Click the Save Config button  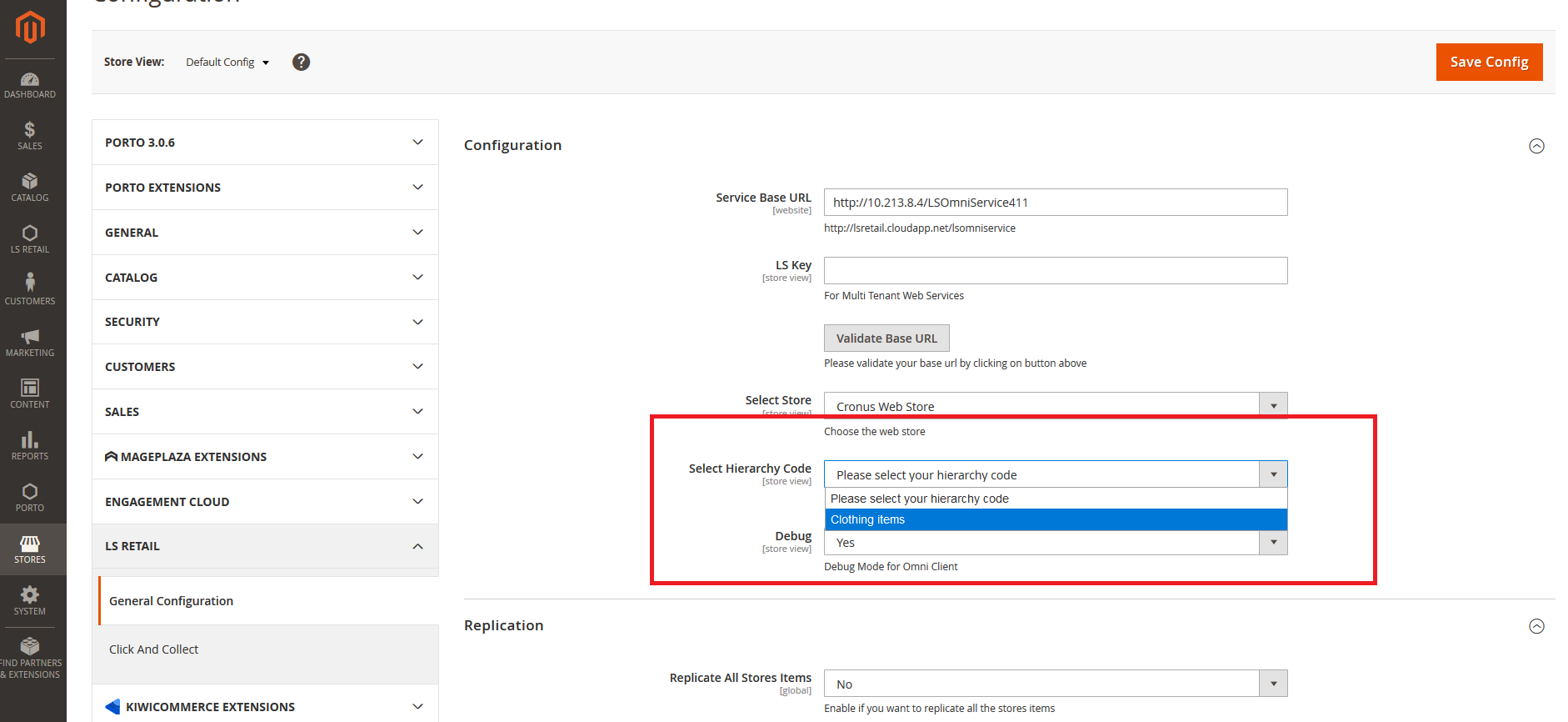click(x=1488, y=63)
